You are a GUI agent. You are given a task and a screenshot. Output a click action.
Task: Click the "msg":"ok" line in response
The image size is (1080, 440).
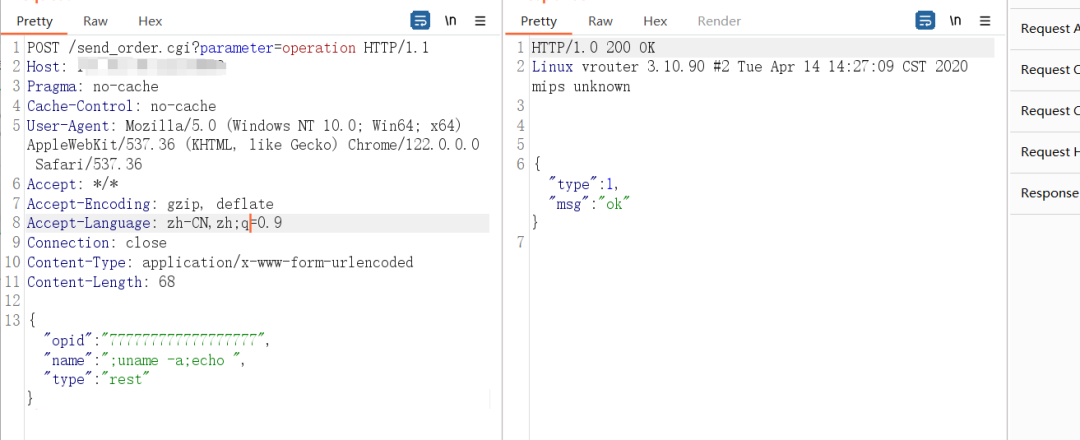590,204
